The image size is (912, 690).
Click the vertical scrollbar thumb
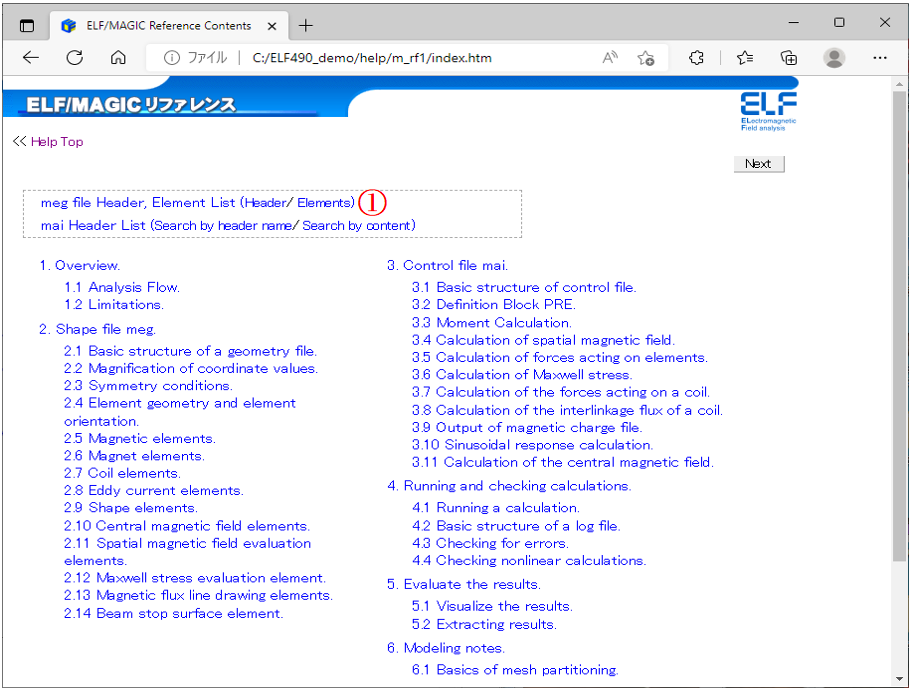[900, 326]
